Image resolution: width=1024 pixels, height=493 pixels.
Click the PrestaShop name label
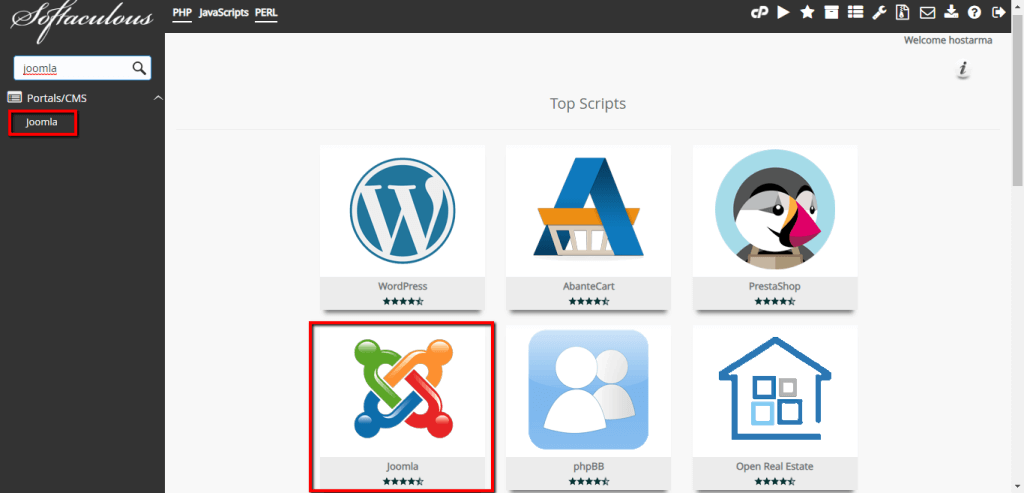tap(775, 286)
